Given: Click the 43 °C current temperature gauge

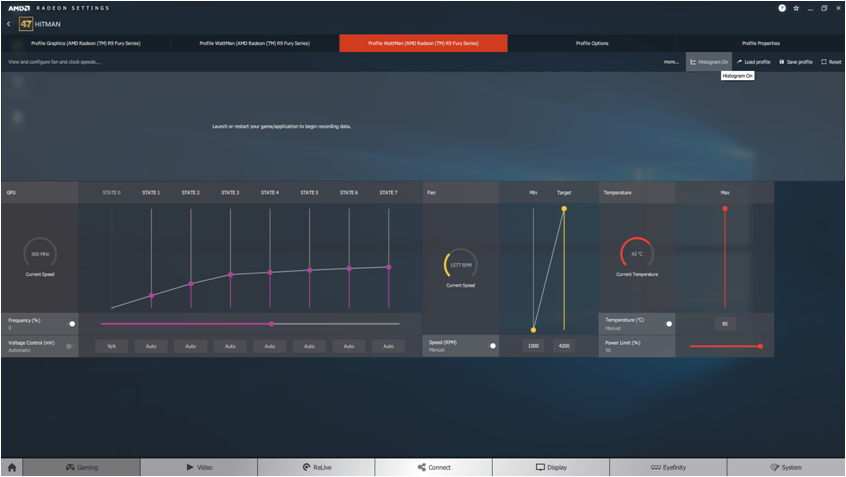Looking at the screenshot, I should point(637,254).
